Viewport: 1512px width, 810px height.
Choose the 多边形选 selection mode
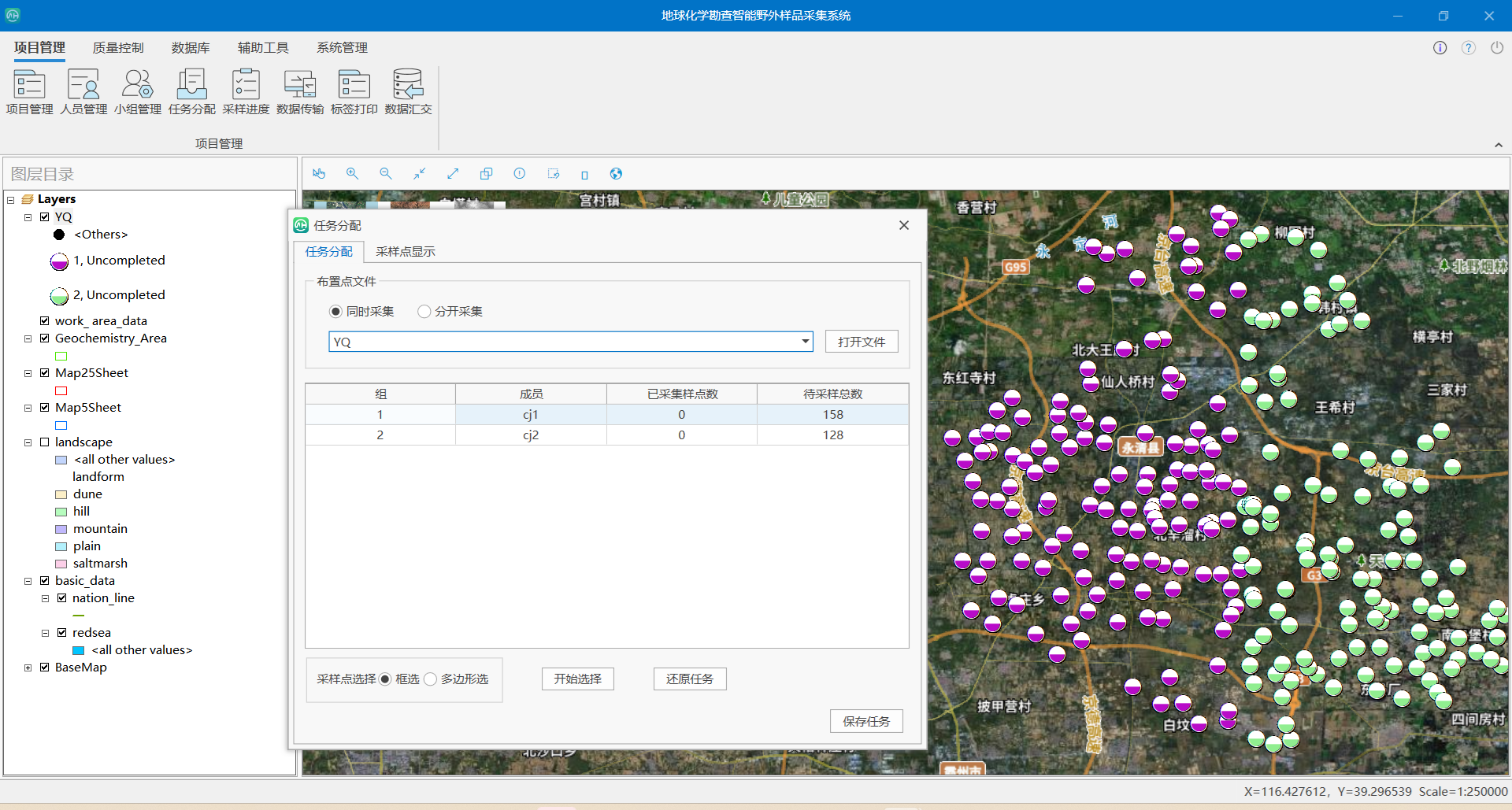[x=431, y=679]
